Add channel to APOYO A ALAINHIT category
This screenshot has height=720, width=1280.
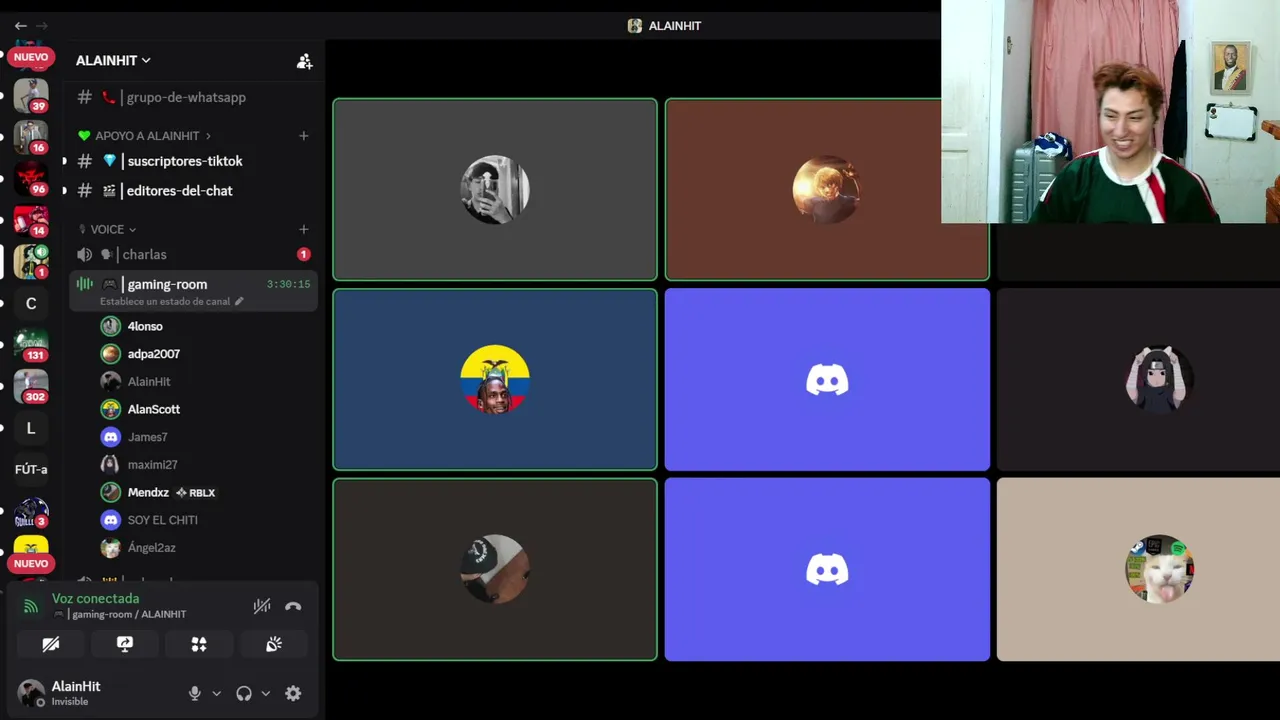(x=304, y=135)
